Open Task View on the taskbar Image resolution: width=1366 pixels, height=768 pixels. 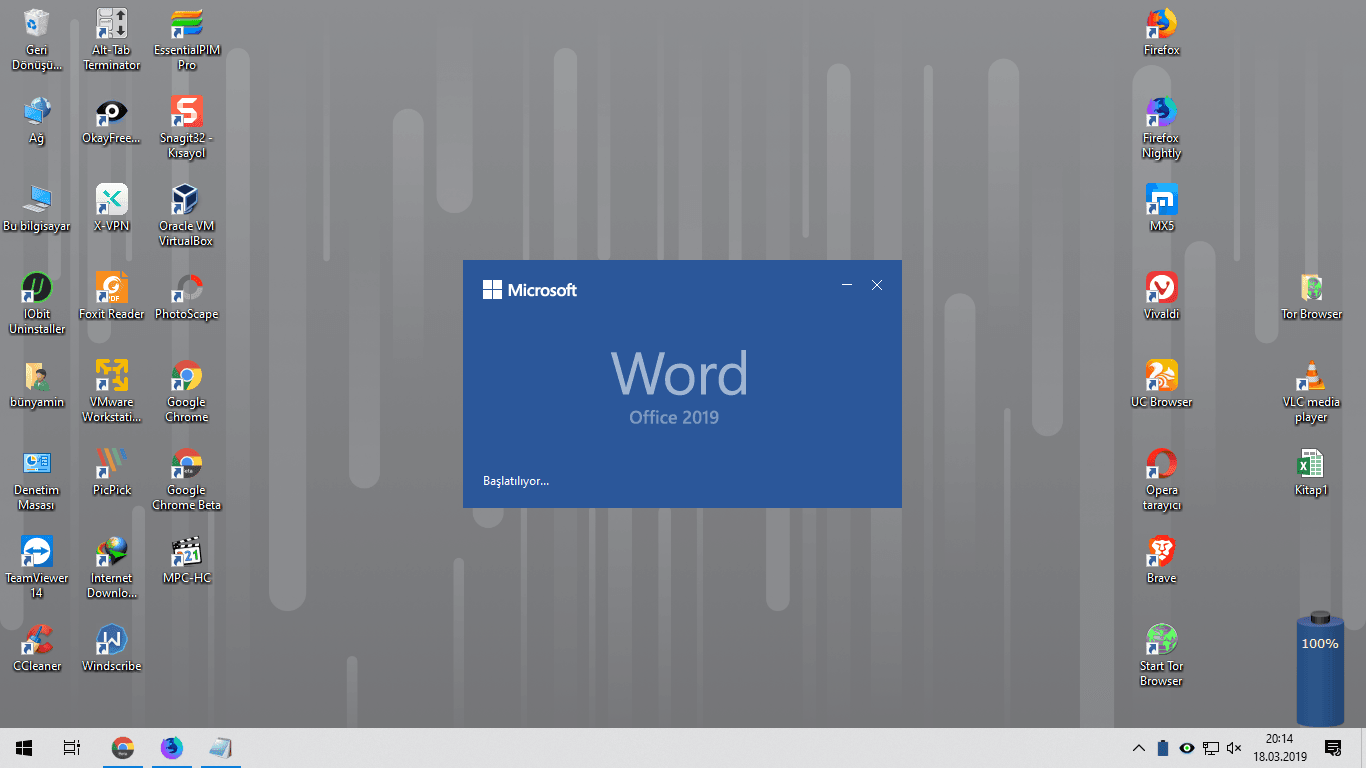[71, 748]
